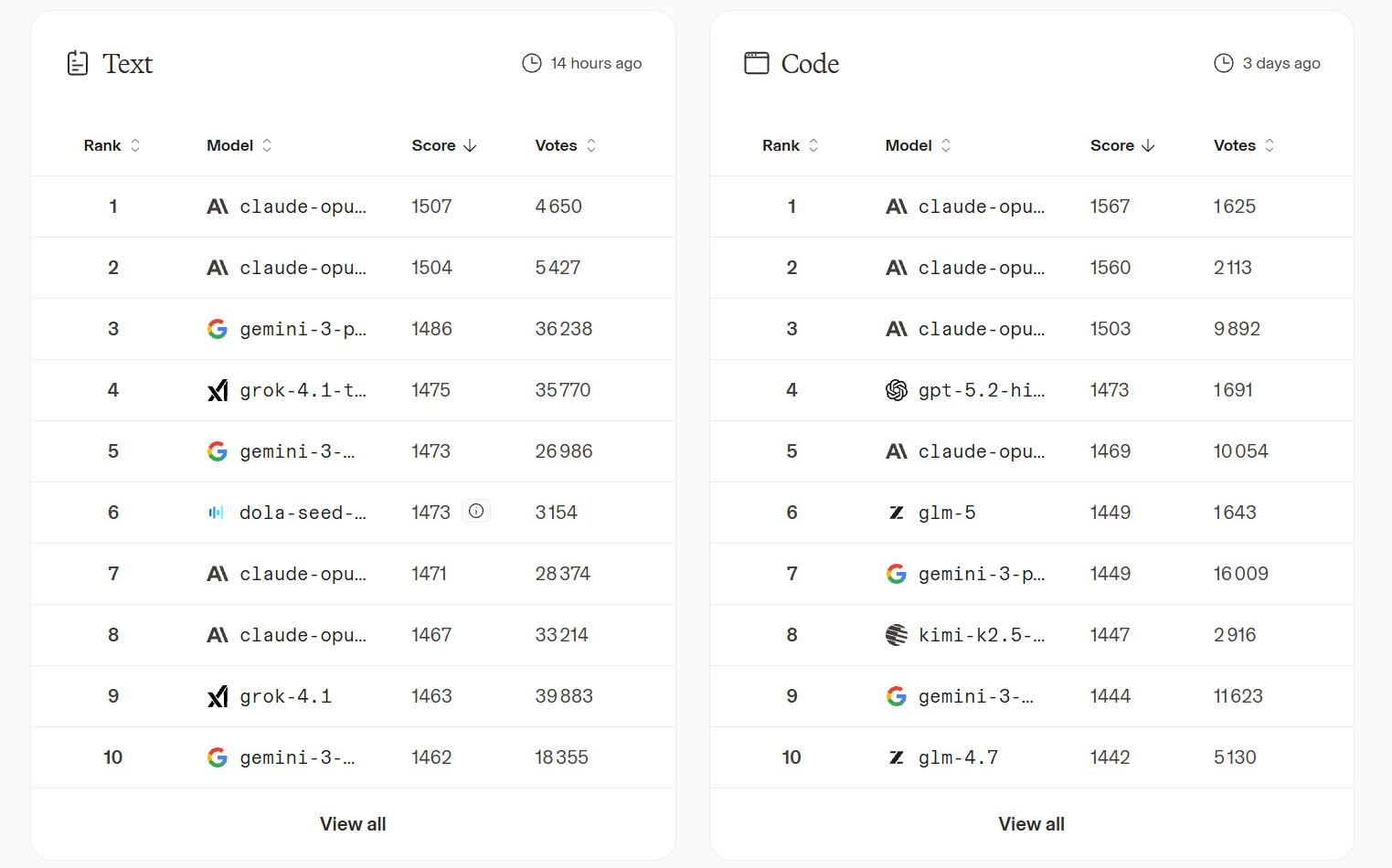Click the Kimi logo in Code table
This screenshot has height=868, width=1392.
[897, 635]
